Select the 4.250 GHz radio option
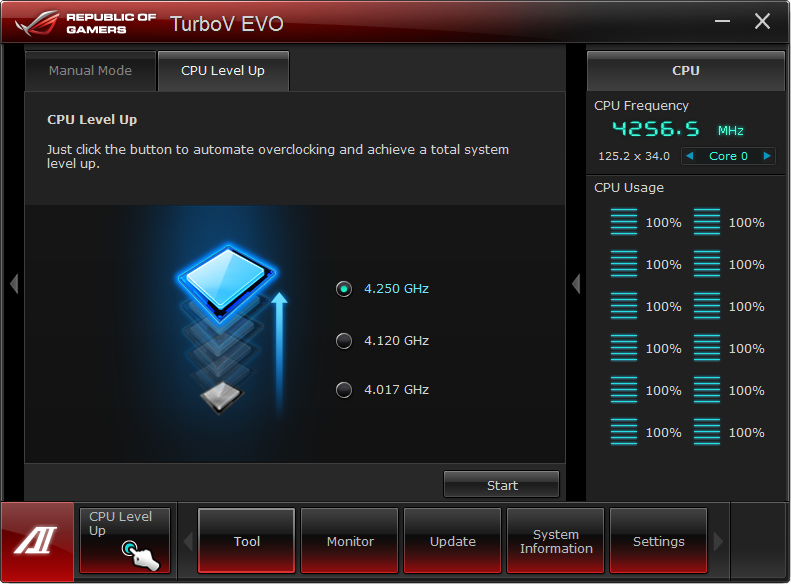 (344, 289)
